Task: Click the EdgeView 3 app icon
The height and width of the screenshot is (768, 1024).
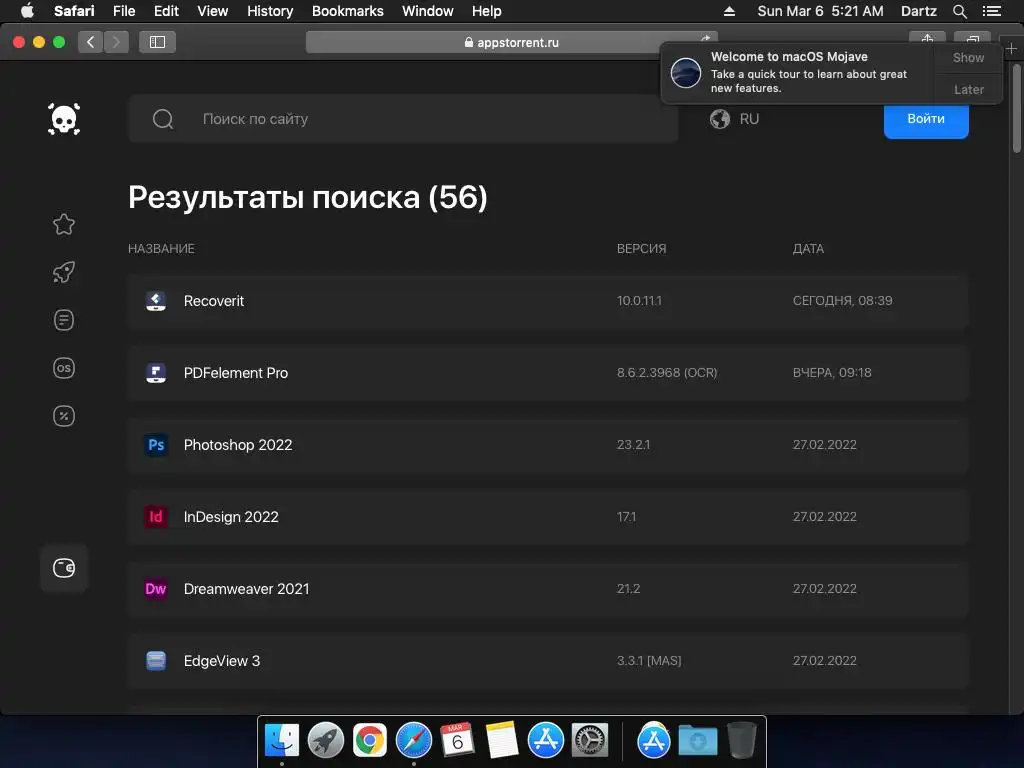Action: click(155, 661)
